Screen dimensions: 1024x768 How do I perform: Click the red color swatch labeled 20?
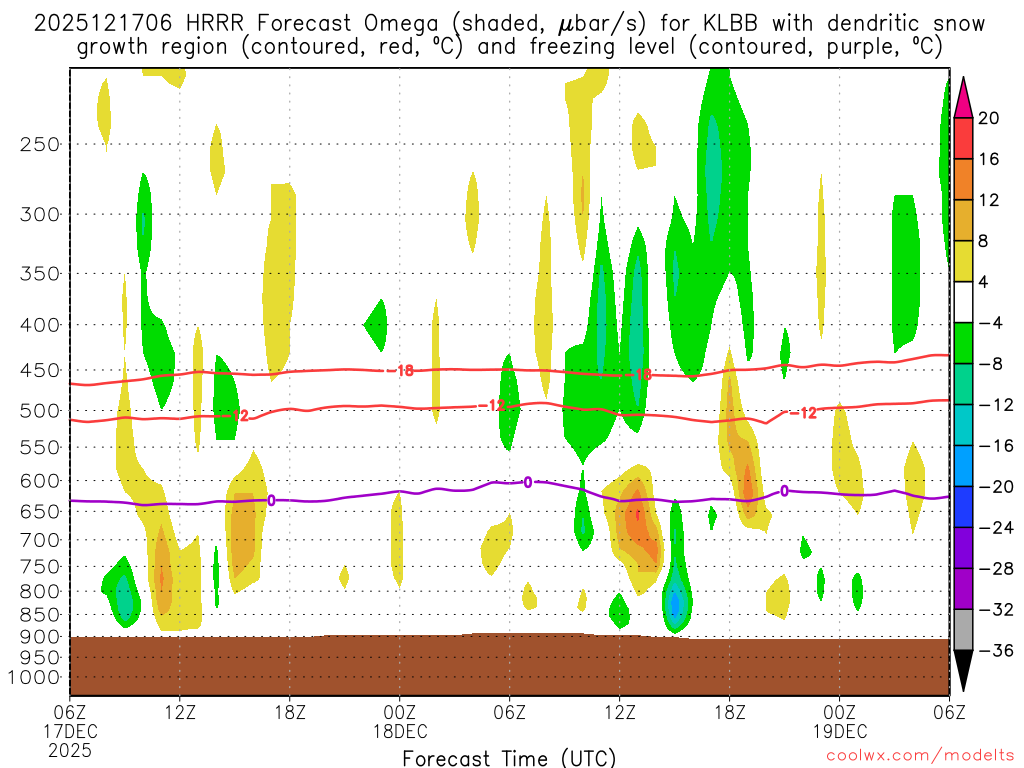click(x=963, y=138)
